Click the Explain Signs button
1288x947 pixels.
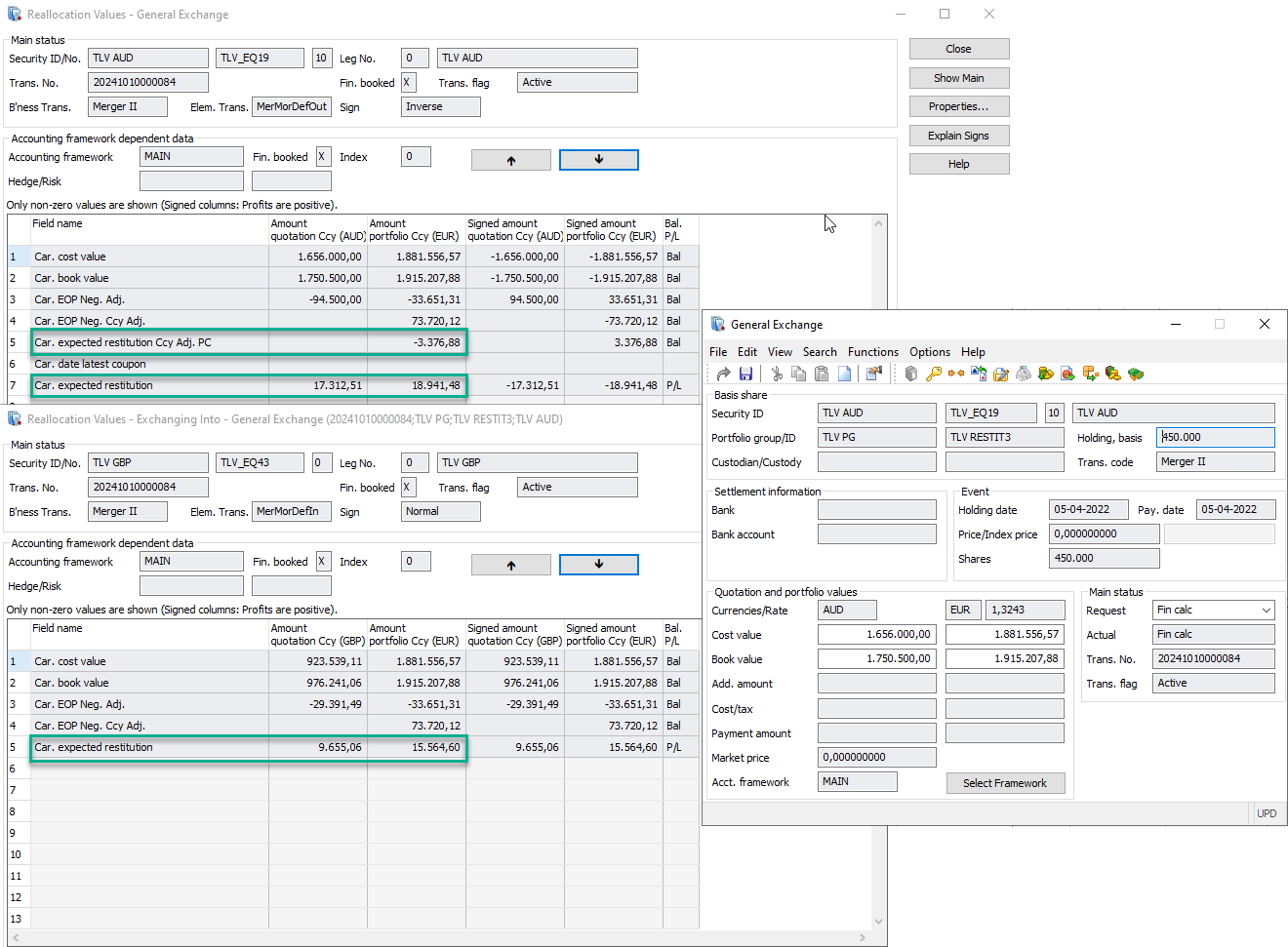(x=959, y=136)
